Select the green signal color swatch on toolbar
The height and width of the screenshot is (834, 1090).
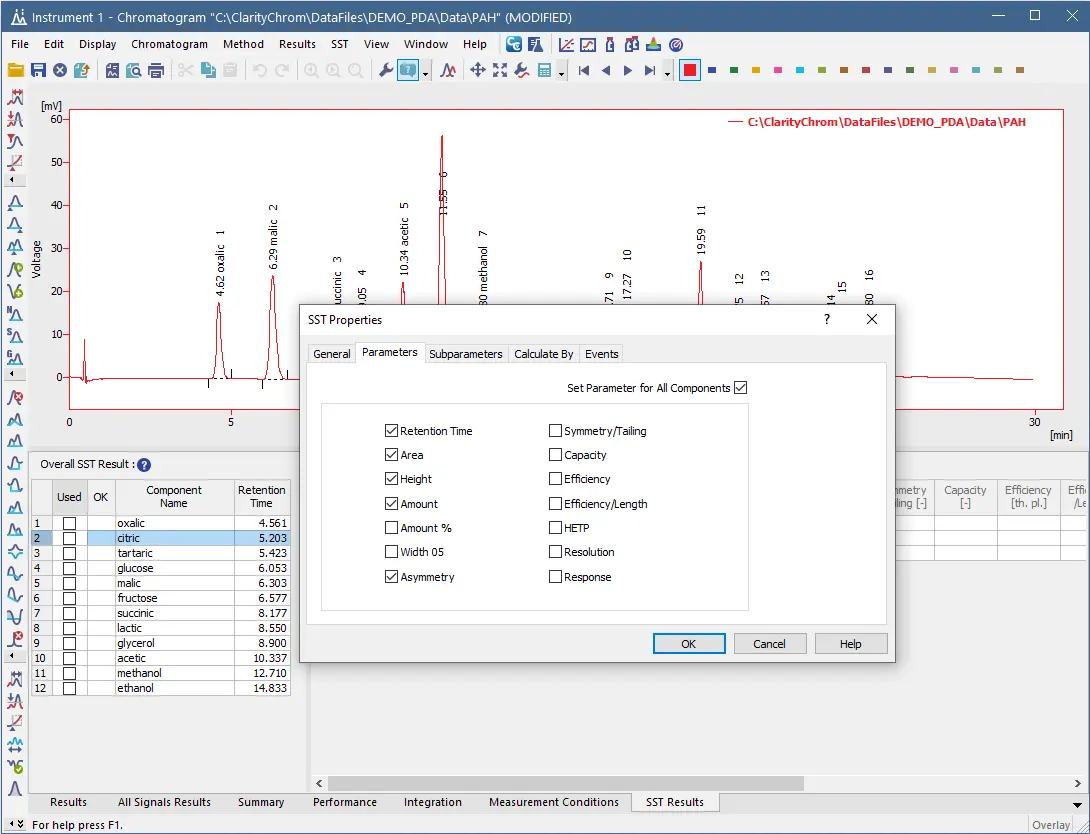click(x=733, y=70)
